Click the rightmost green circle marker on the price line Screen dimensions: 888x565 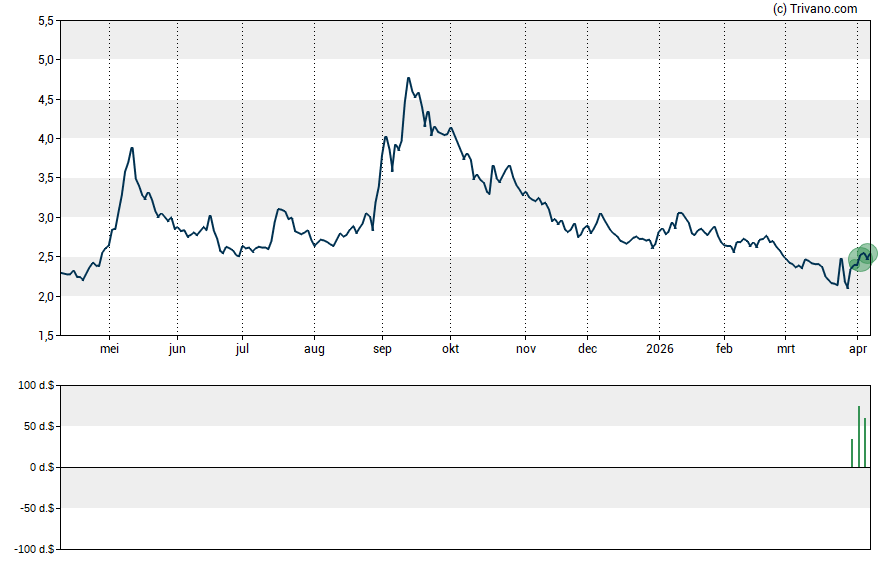pos(868,254)
